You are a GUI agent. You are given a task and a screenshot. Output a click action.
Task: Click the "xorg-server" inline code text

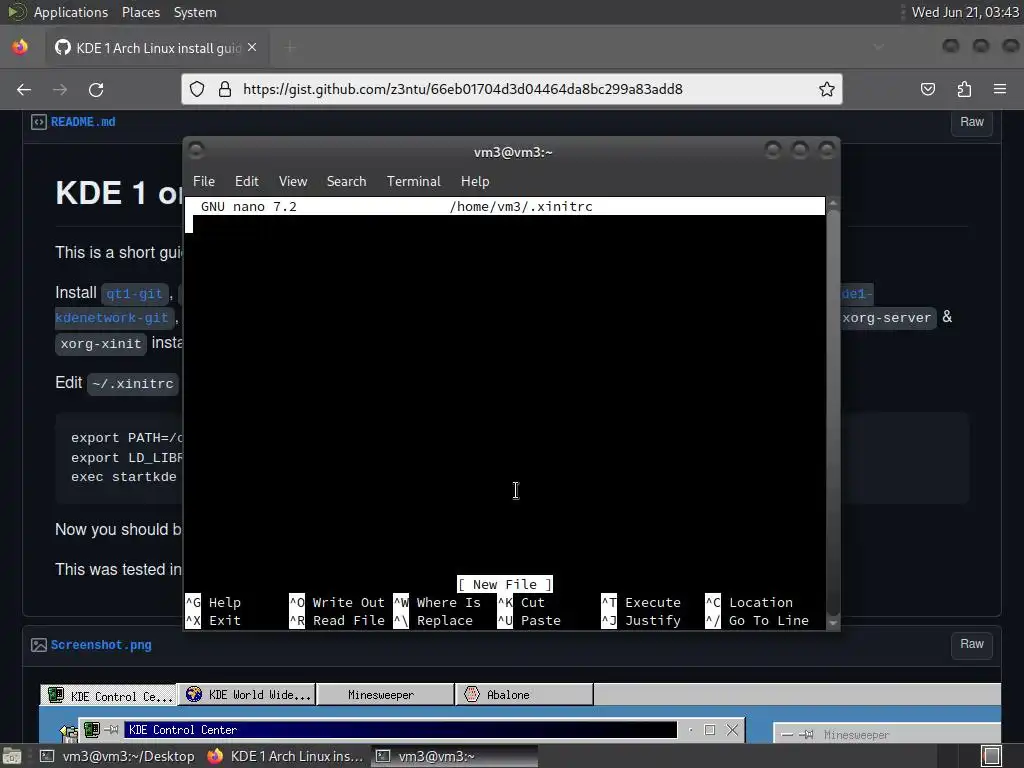click(x=886, y=318)
